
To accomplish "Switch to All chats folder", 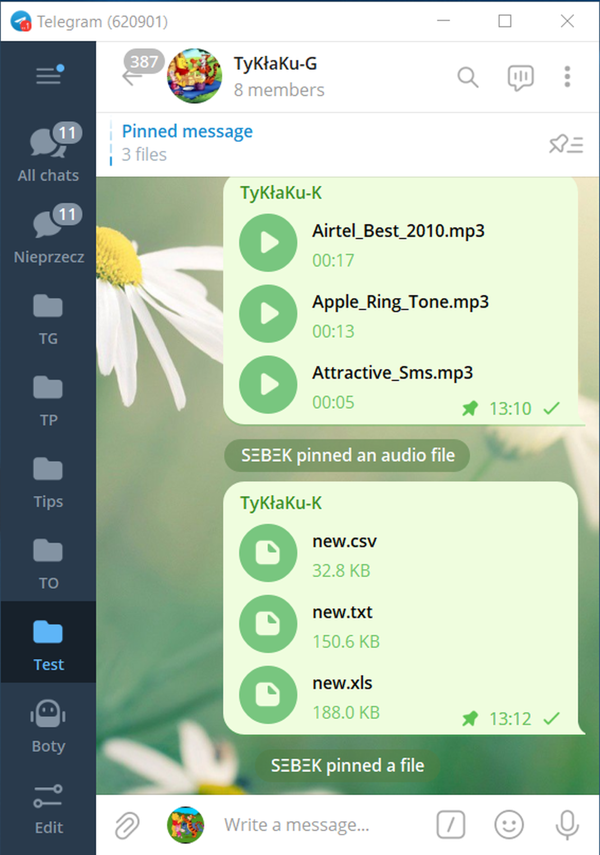I will pyautogui.click(x=48, y=155).
